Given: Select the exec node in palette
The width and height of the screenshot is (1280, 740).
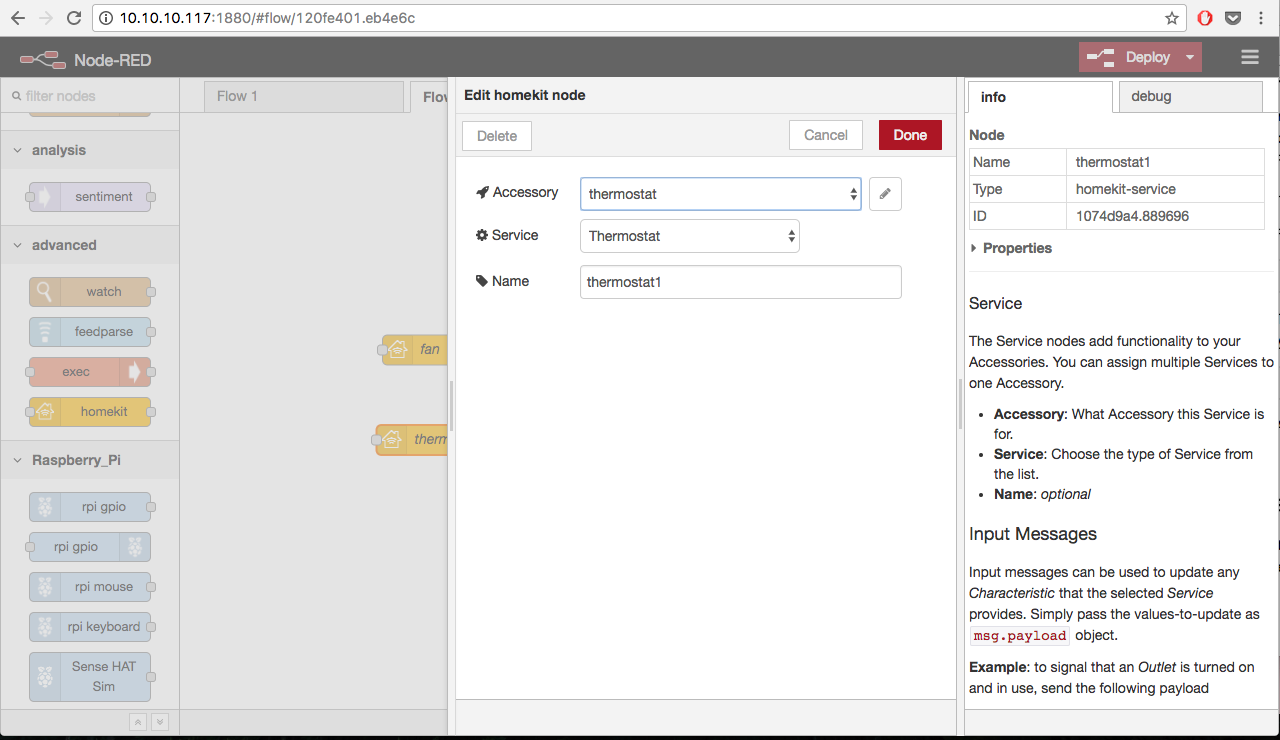Looking at the screenshot, I should [90, 372].
